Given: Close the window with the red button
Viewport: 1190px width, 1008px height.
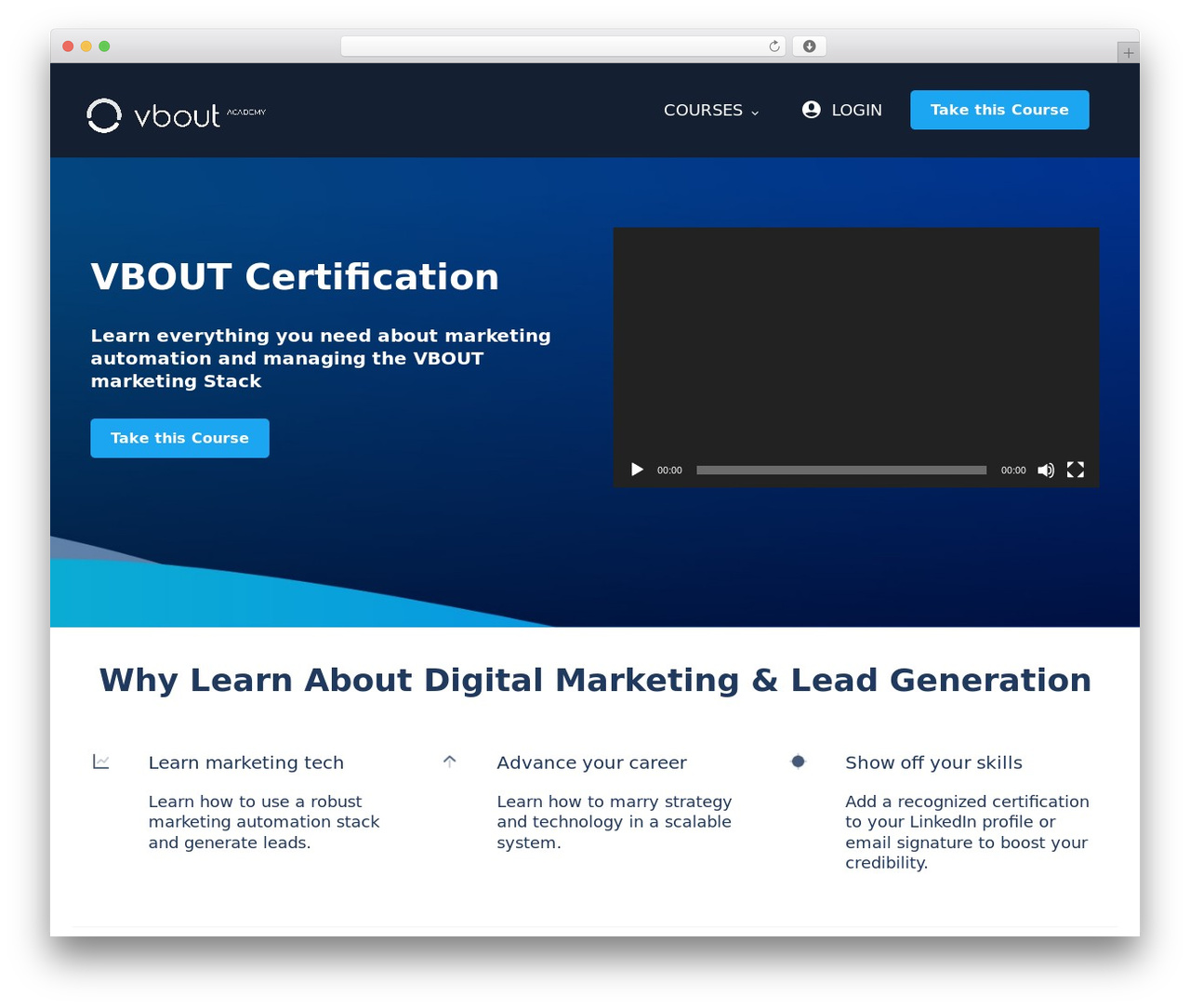Looking at the screenshot, I should click(x=68, y=46).
